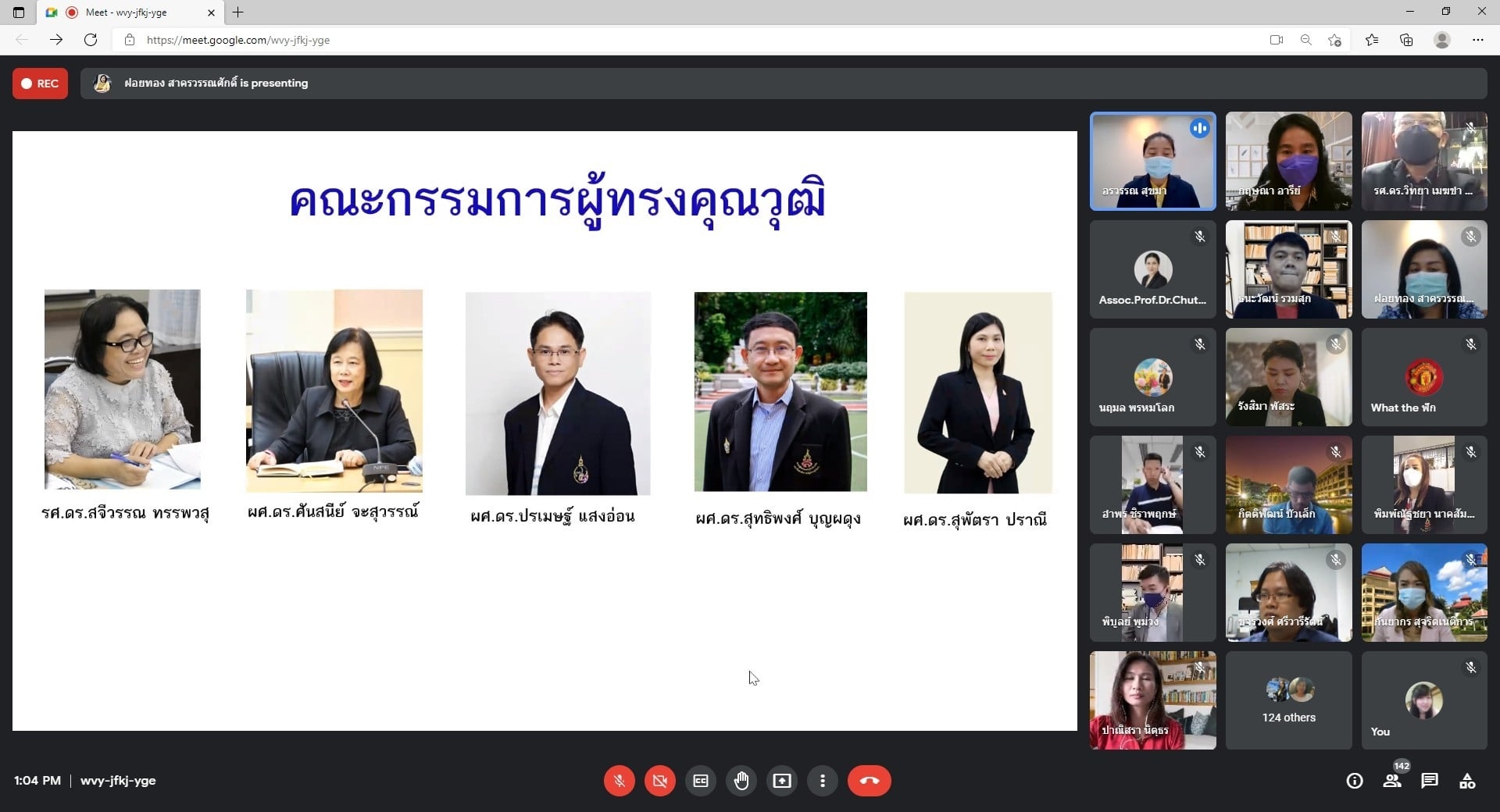1500x812 pixels.
Task: Open browser Settings and more menu
Action: (1477, 40)
